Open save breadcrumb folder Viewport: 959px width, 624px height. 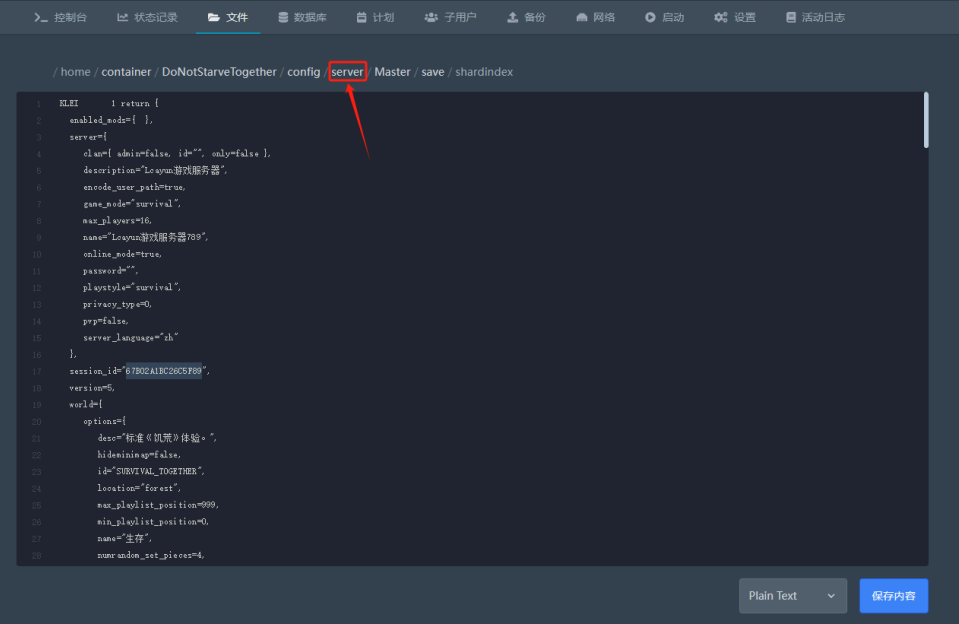(433, 72)
